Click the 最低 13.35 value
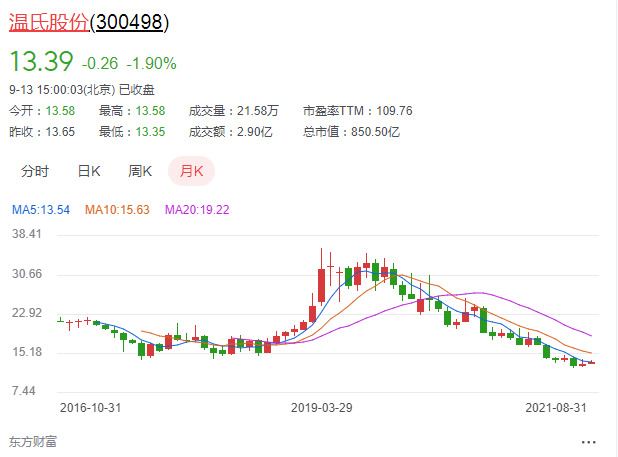The width and height of the screenshot is (618, 457). (150, 132)
